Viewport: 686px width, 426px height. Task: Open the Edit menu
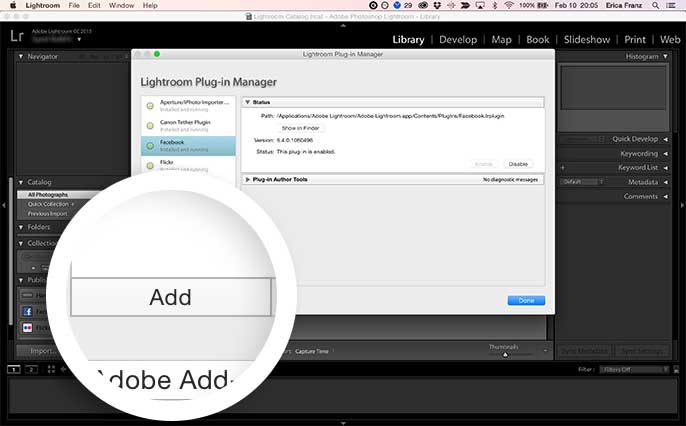[x=94, y=5]
